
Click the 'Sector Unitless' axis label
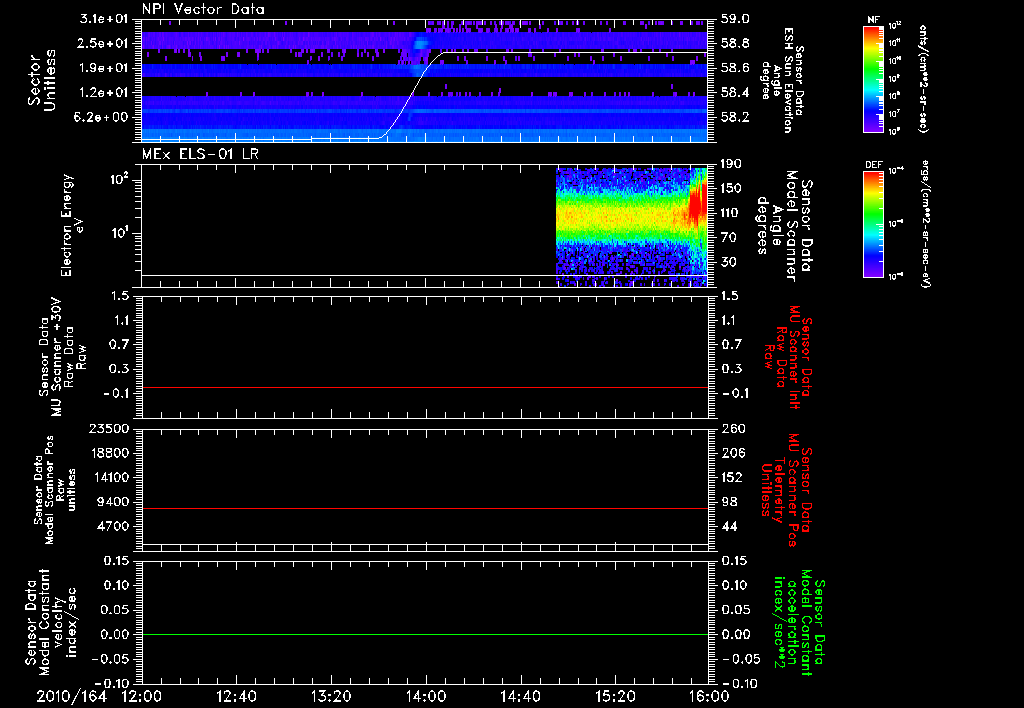(x=42, y=80)
